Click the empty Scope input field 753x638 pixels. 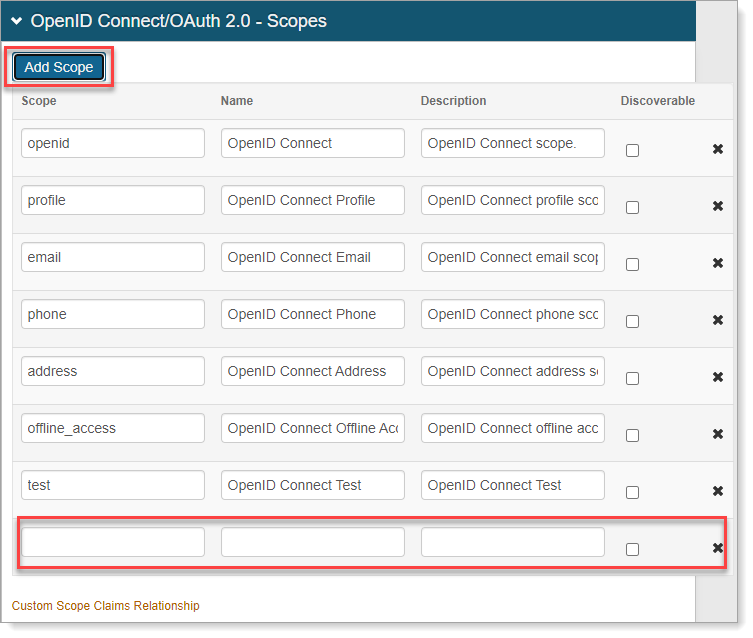113,542
